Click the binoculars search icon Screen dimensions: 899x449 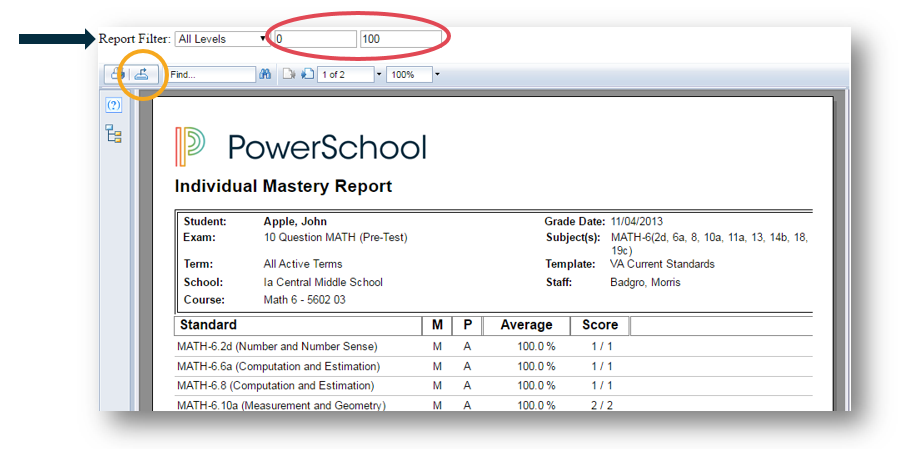point(265,75)
